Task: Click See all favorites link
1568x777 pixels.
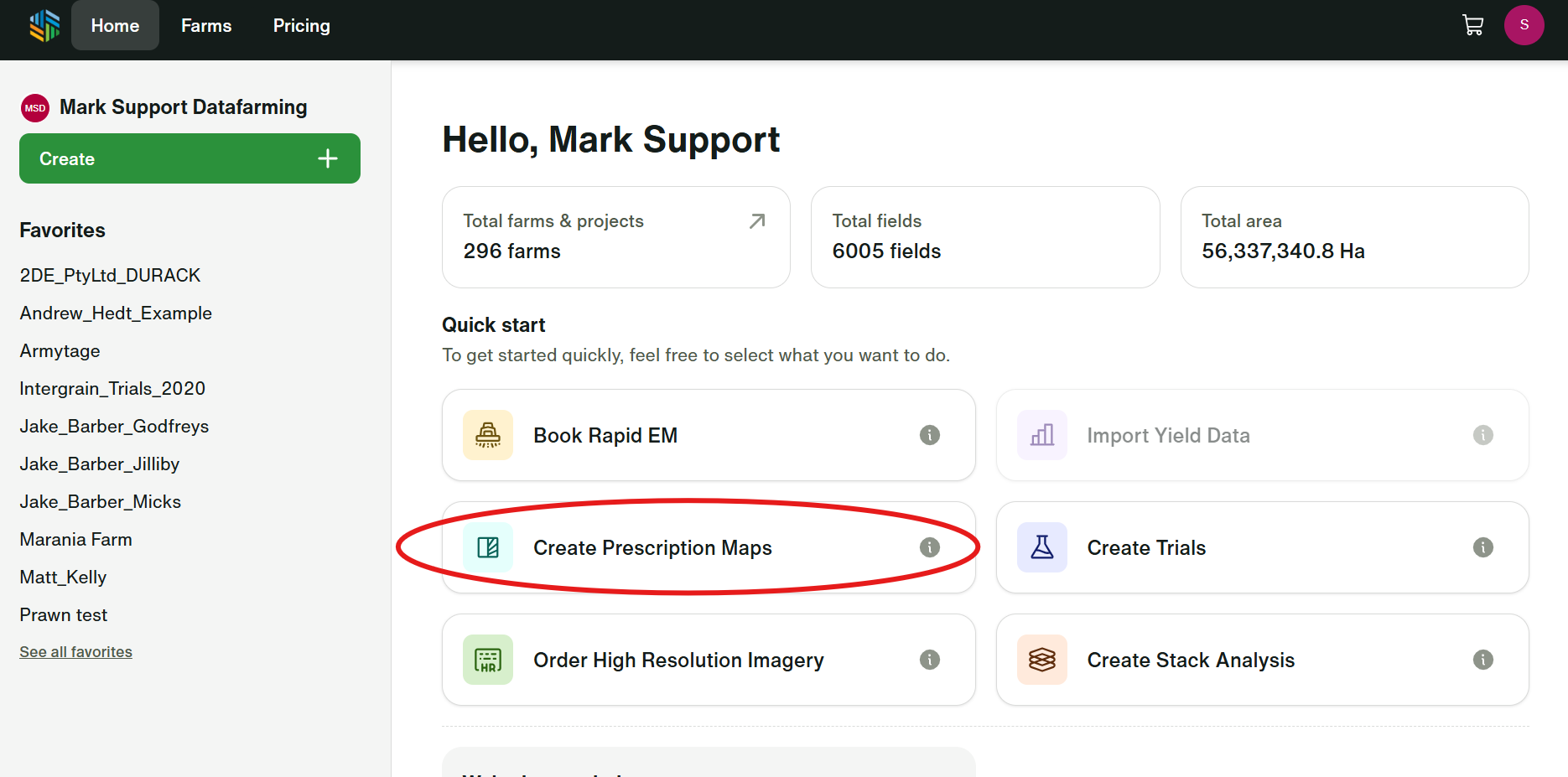Action: point(76,652)
